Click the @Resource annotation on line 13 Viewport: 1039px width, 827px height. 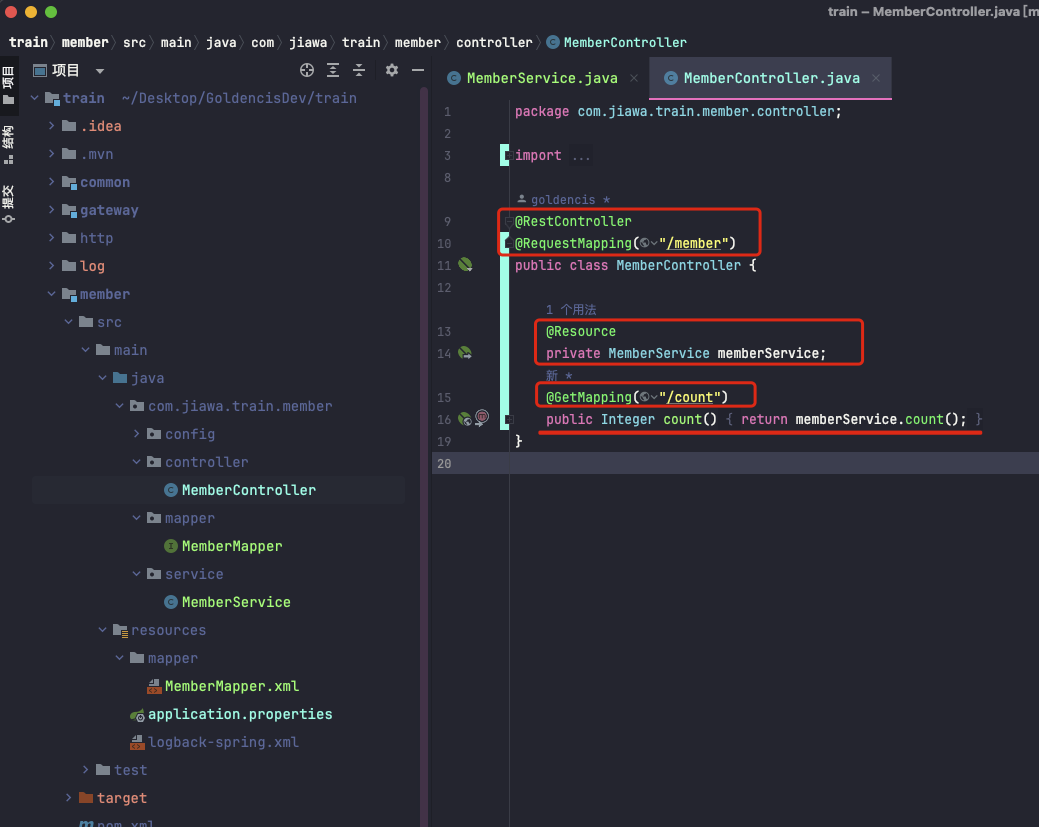point(581,331)
